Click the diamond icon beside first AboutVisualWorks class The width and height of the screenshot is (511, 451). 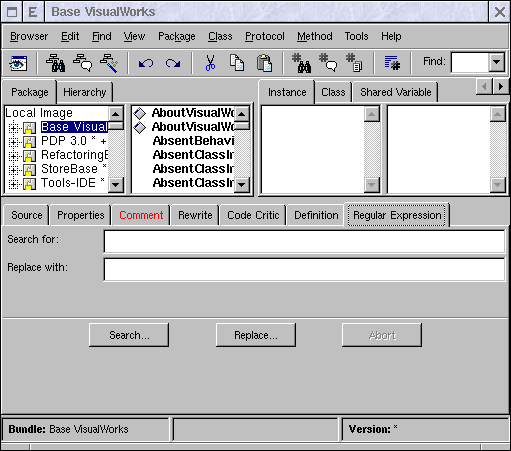tap(140, 113)
